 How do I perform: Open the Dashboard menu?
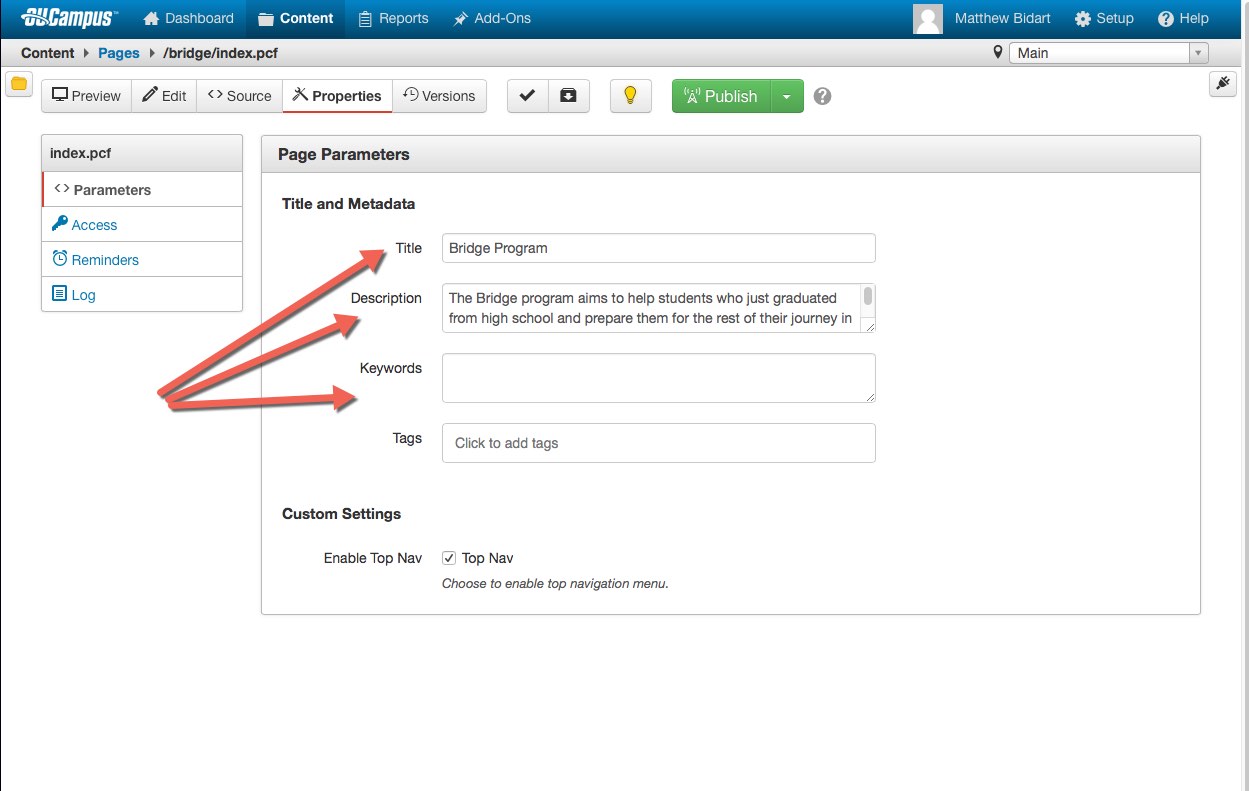189,18
